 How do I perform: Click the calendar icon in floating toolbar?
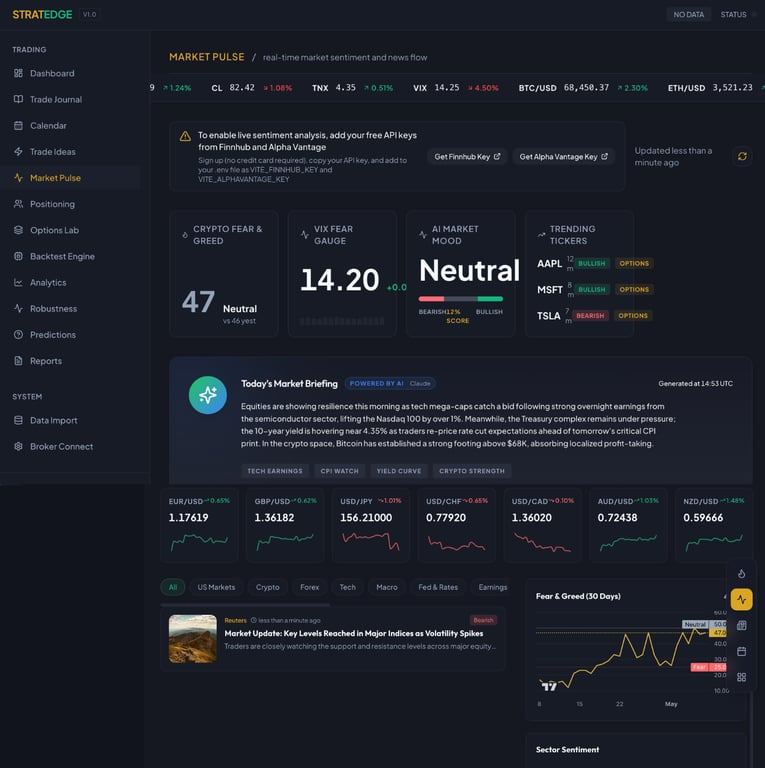tap(741, 651)
